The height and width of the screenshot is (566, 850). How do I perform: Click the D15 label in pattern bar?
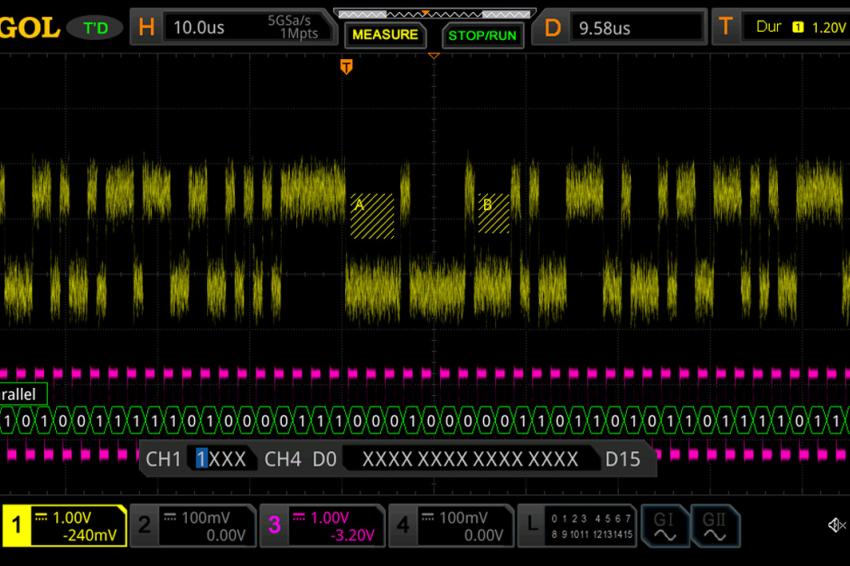coord(622,459)
